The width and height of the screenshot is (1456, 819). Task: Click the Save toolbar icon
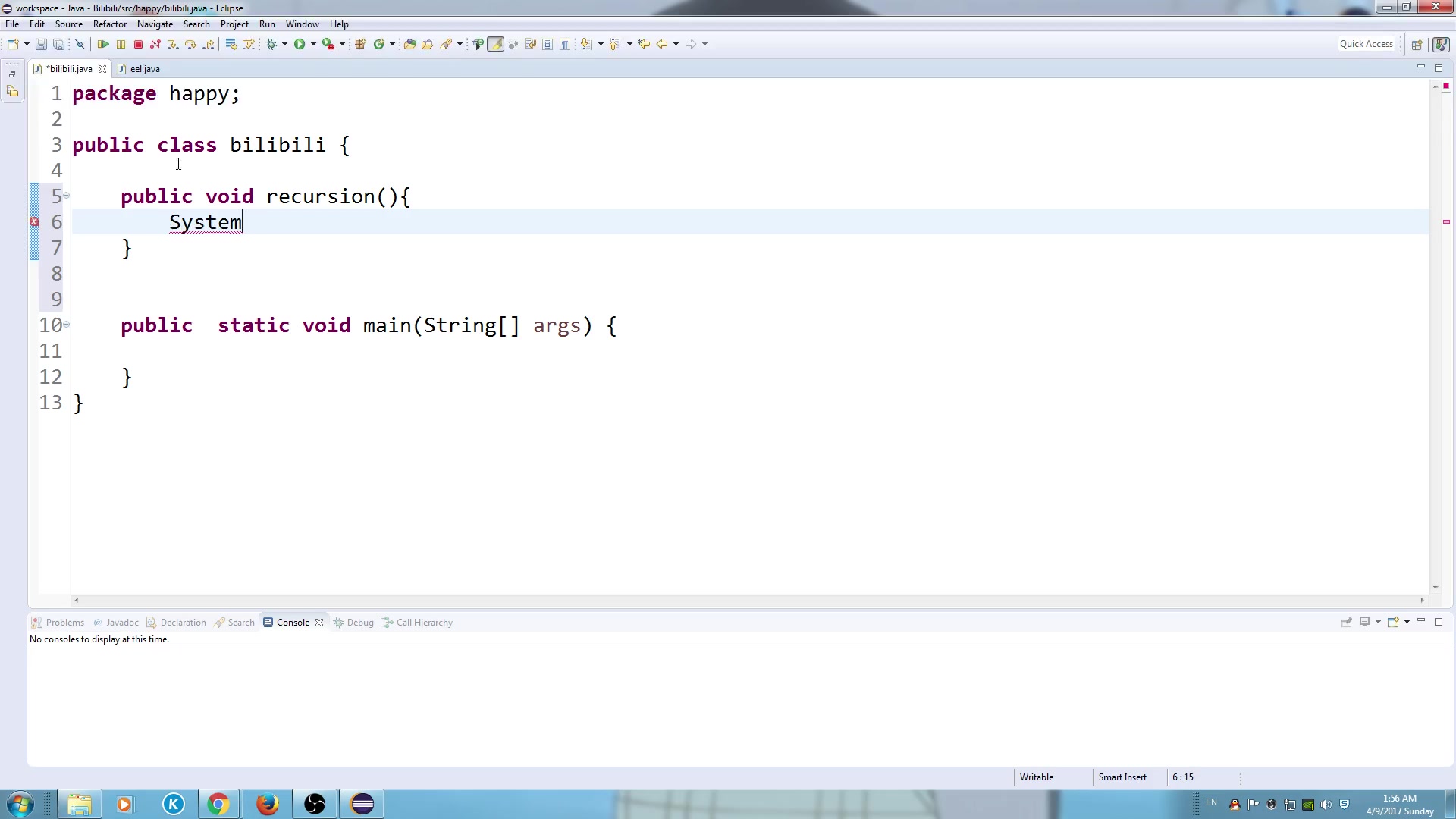point(41,45)
